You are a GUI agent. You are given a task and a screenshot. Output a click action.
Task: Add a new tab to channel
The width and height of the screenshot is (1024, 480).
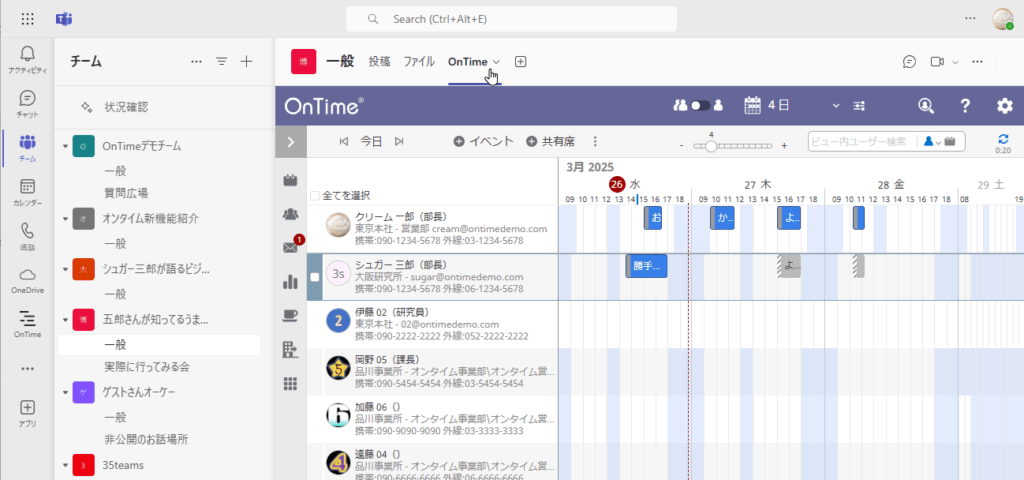[520, 61]
